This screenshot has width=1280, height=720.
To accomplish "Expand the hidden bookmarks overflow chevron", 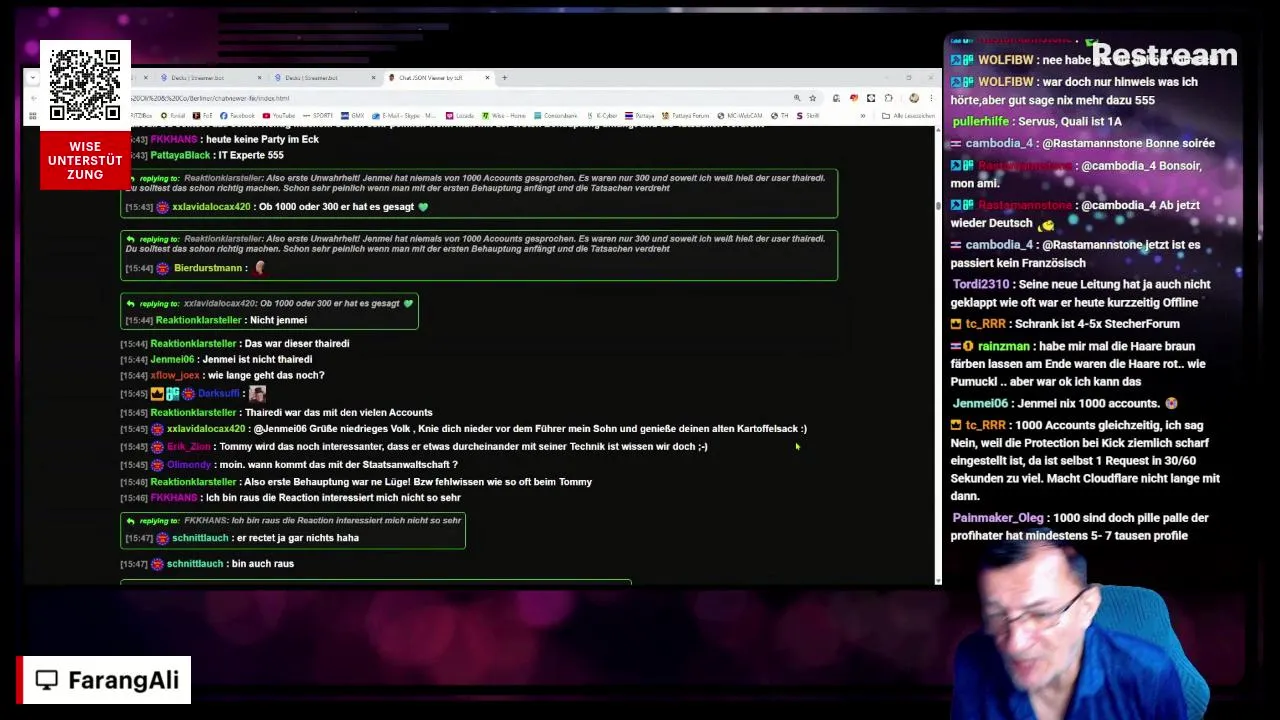I will (x=863, y=116).
